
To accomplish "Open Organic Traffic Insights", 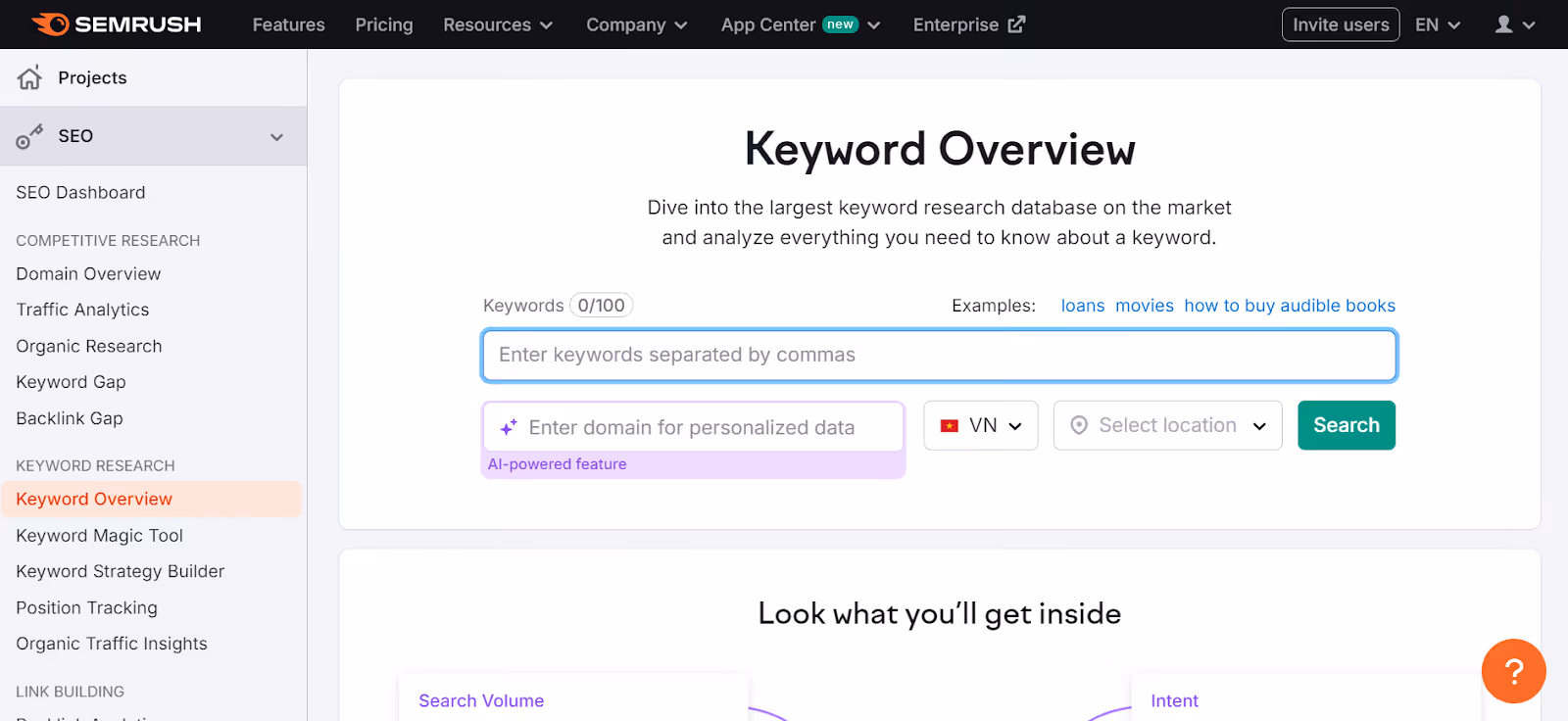I will point(112,644).
